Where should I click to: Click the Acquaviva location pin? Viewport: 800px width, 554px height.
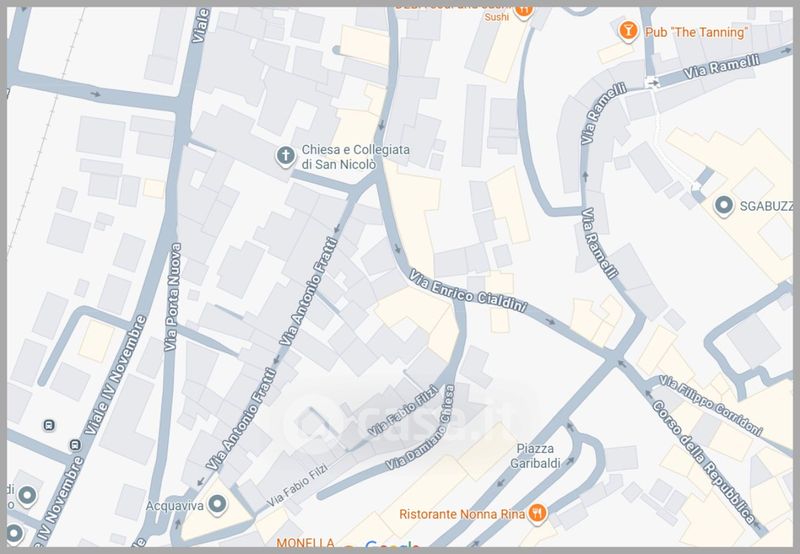click(216, 500)
